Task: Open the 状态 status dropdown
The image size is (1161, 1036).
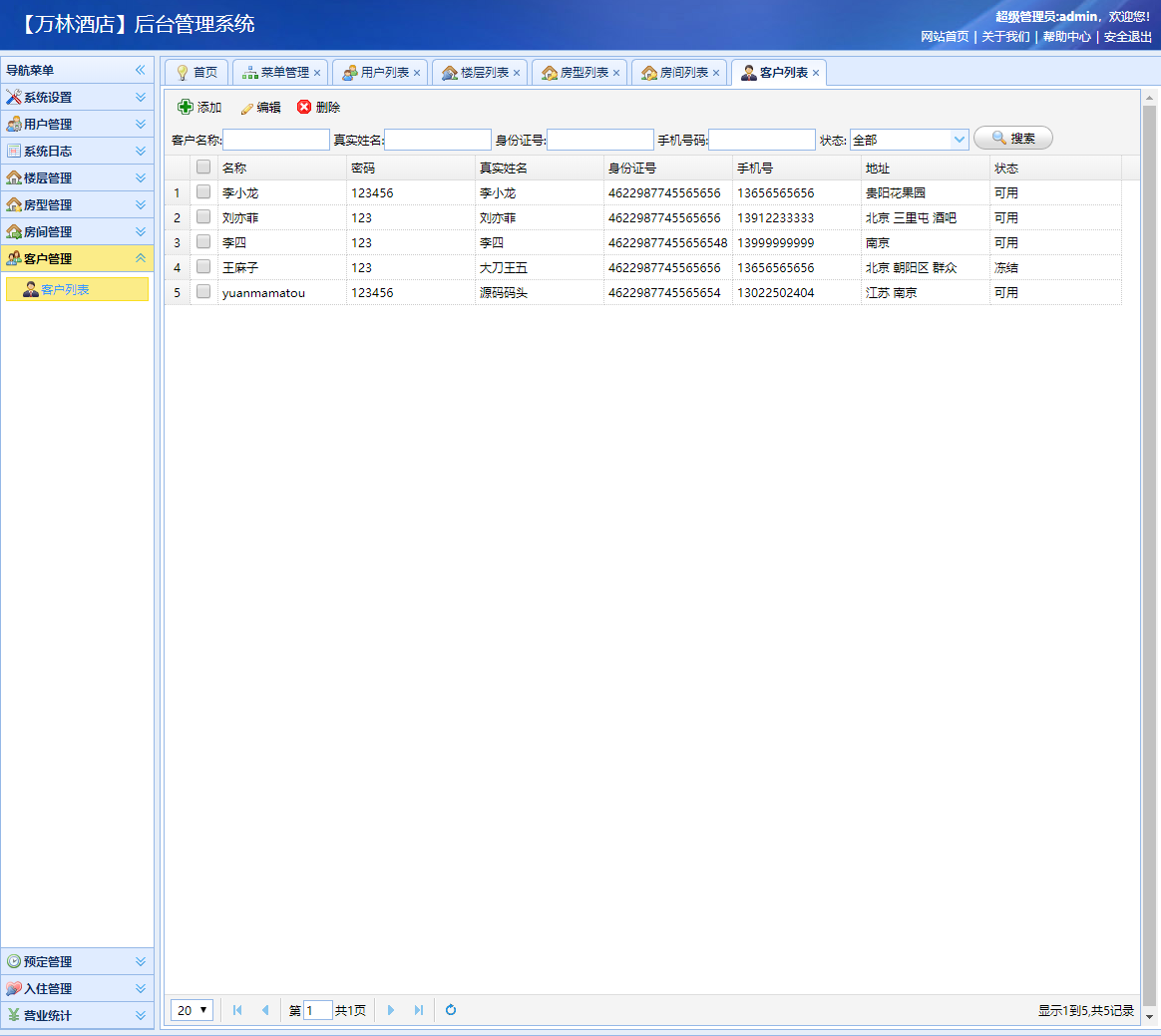Action: 959,140
